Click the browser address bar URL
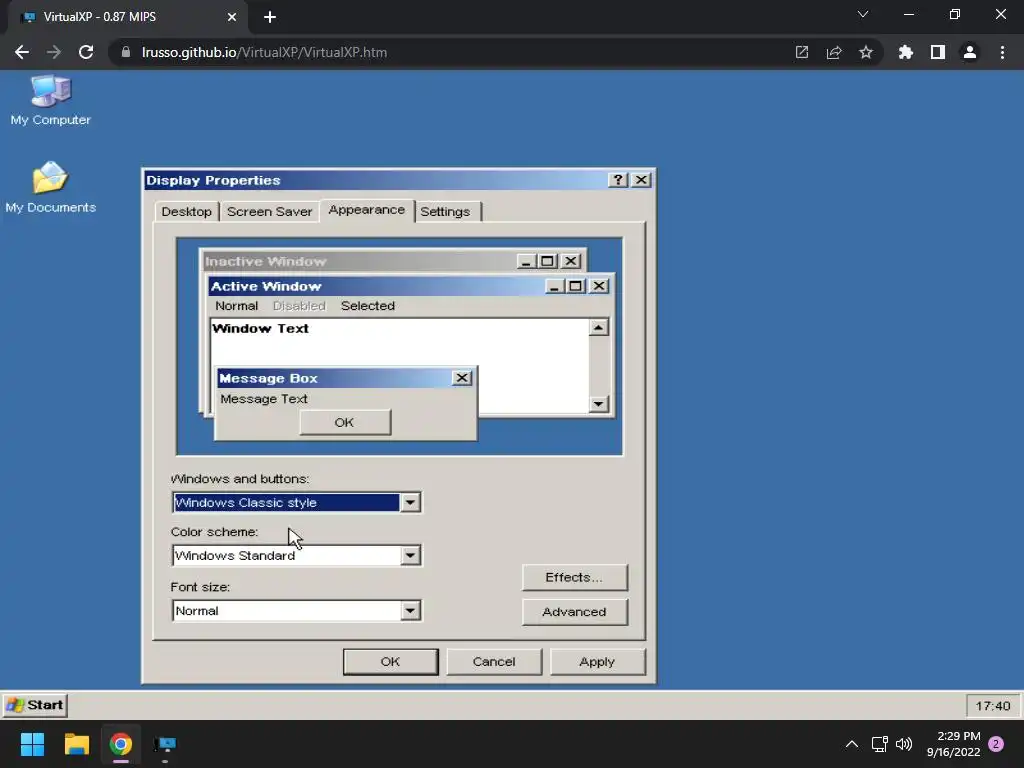Image resolution: width=1024 pixels, height=768 pixels. click(264, 52)
